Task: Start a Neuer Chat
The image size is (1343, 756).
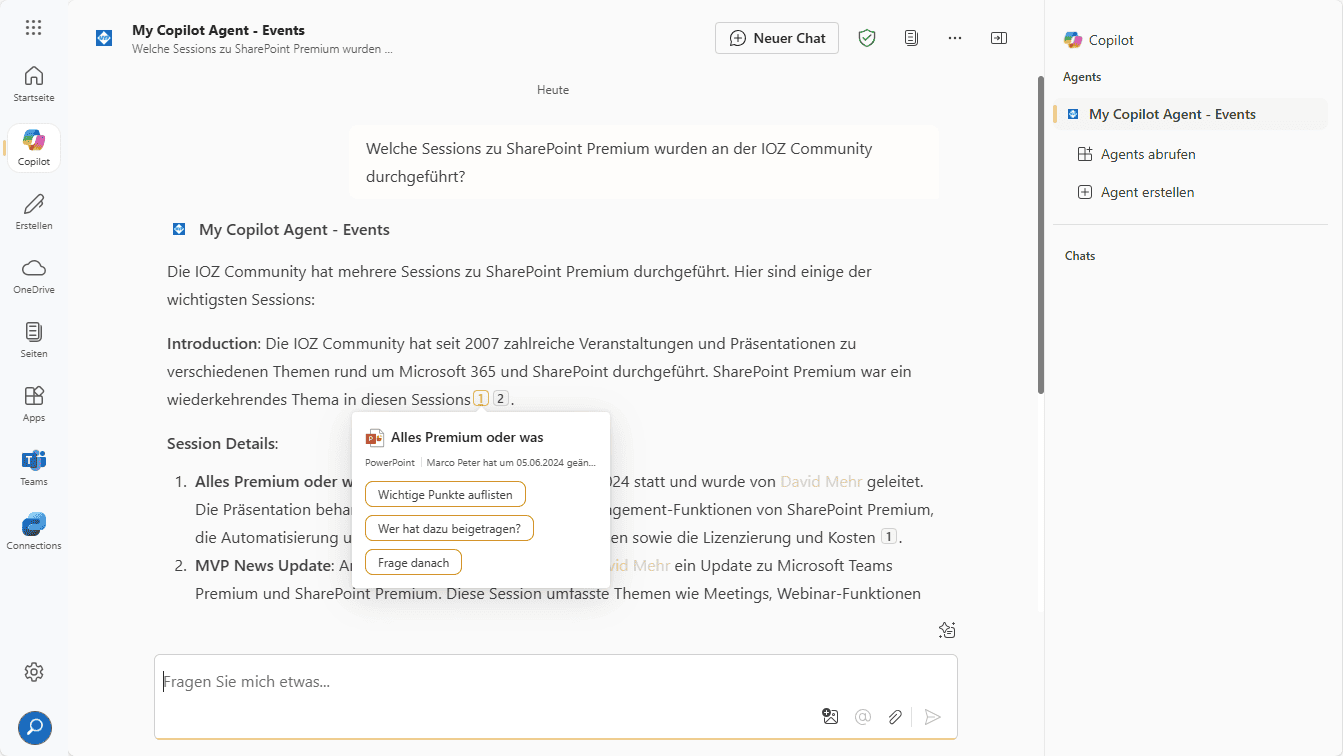Action: [777, 38]
